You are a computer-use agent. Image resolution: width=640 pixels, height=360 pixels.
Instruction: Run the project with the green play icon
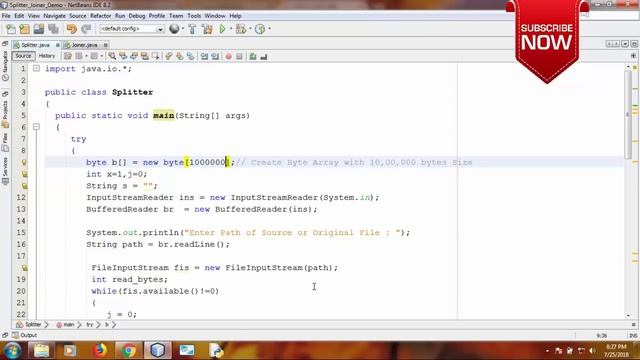click(x=222, y=29)
